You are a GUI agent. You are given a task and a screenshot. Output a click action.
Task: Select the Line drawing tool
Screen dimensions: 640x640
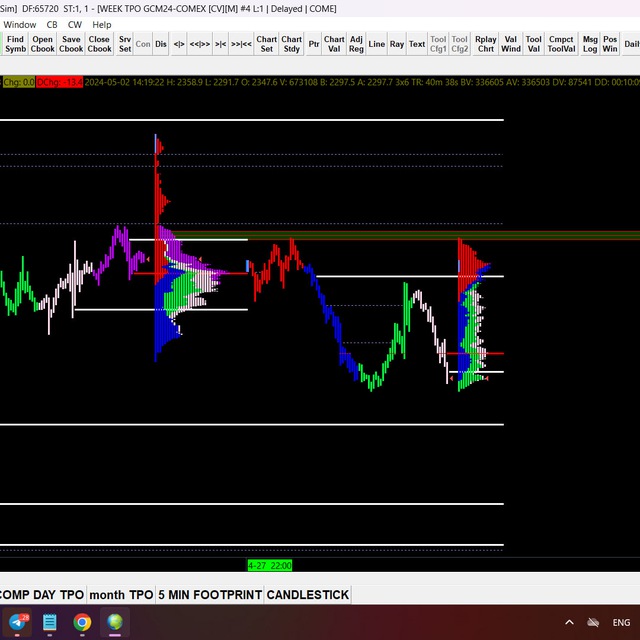tap(376, 44)
